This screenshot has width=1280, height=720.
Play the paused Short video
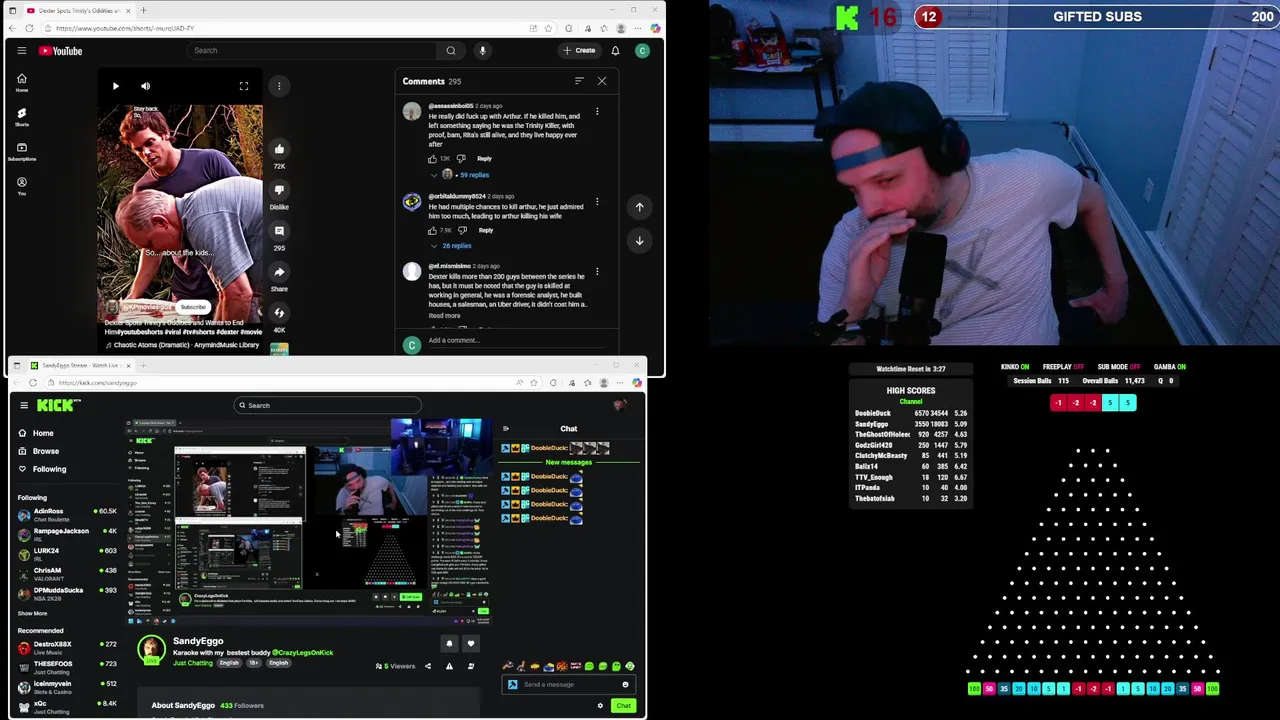115,86
